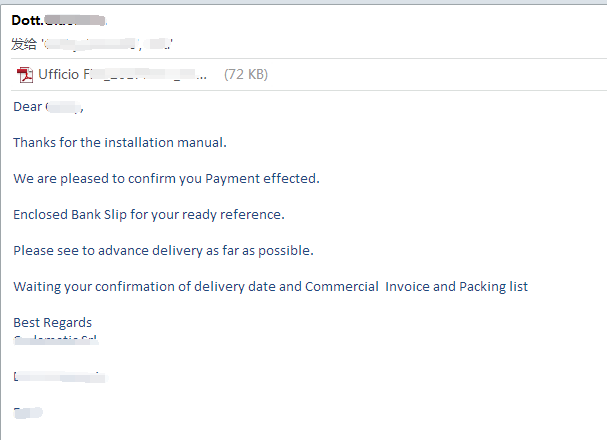Open the PDF attachment icon
The height and width of the screenshot is (440, 607).
(25, 75)
